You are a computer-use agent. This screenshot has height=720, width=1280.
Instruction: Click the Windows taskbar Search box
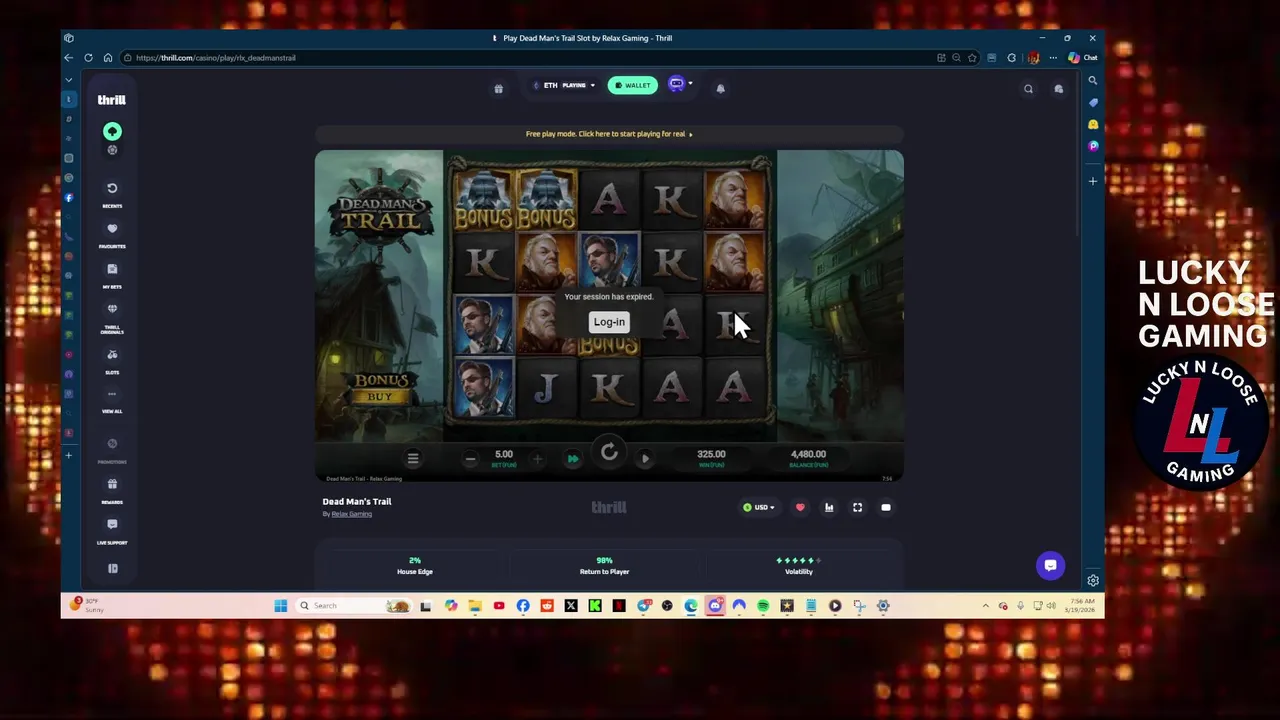coord(355,606)
